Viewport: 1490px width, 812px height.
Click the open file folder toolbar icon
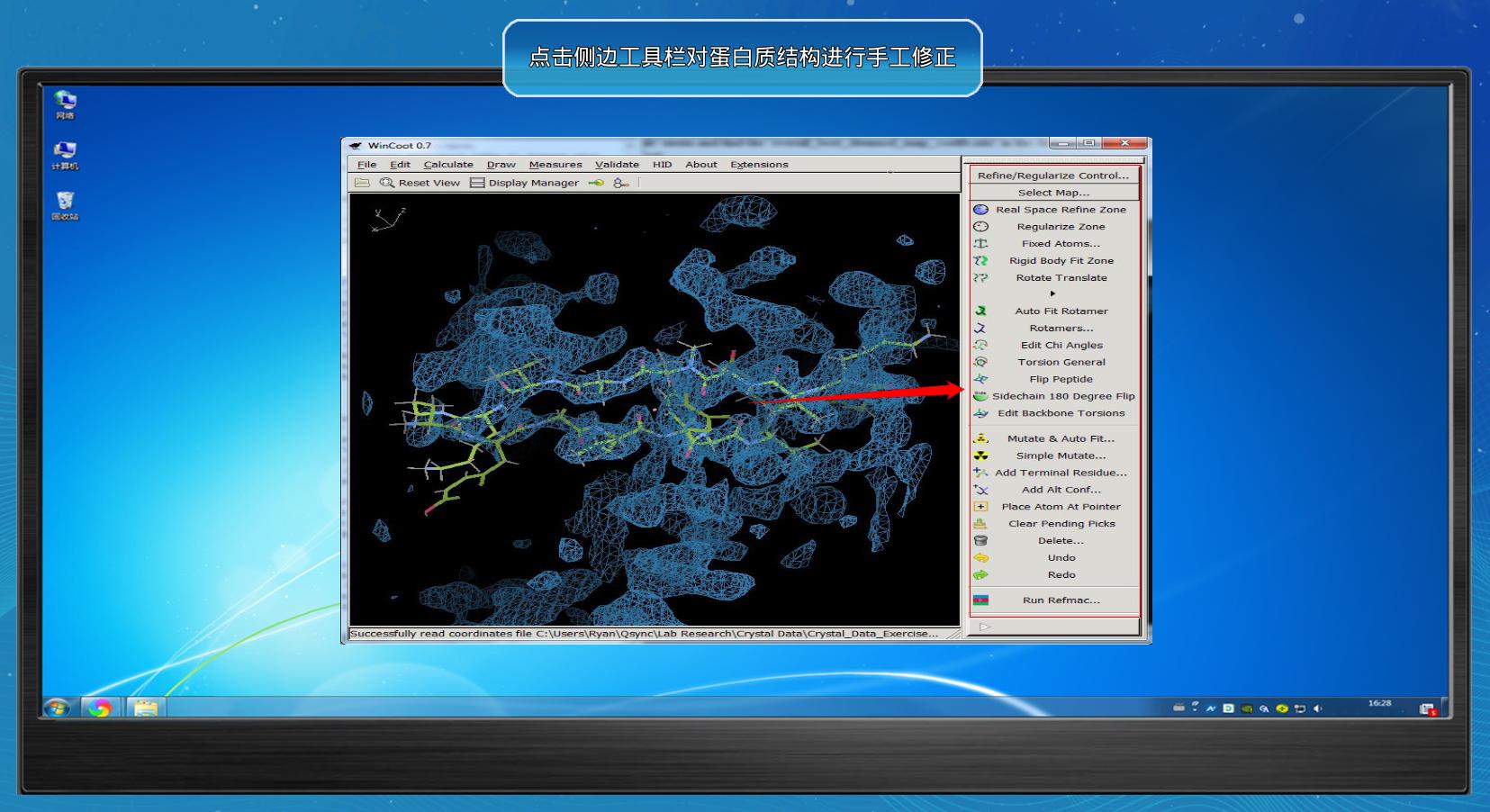[362, 183]
